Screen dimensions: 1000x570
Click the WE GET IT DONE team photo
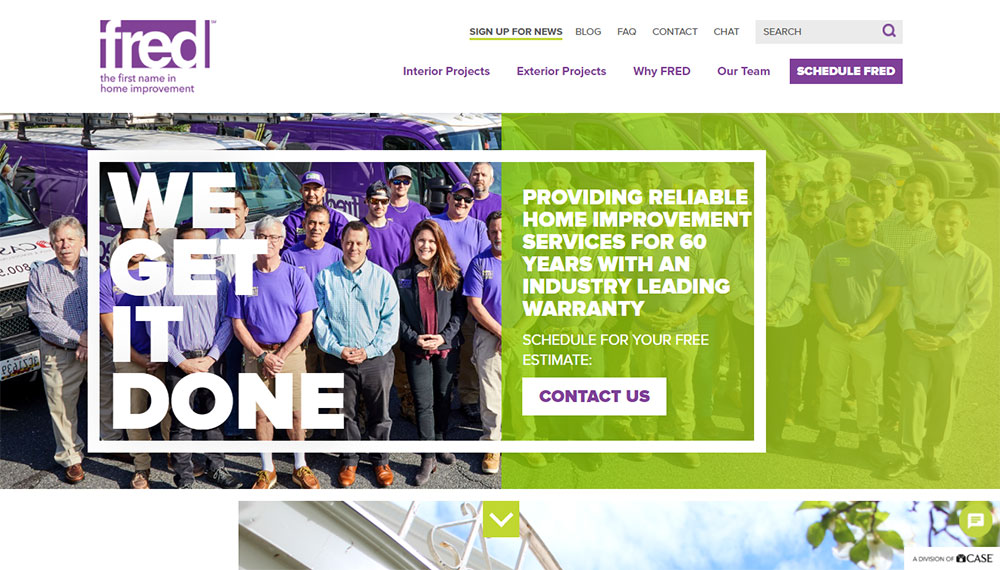tap(300, 301)
